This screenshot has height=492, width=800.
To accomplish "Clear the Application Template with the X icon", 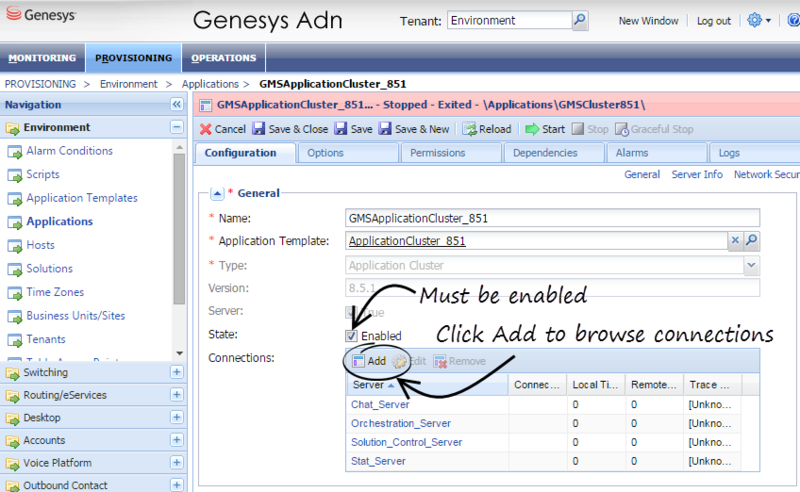I will coord(735,240).
